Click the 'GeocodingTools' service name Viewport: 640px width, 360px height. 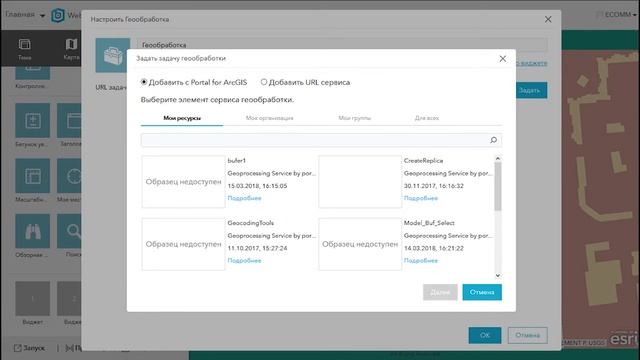251,223
